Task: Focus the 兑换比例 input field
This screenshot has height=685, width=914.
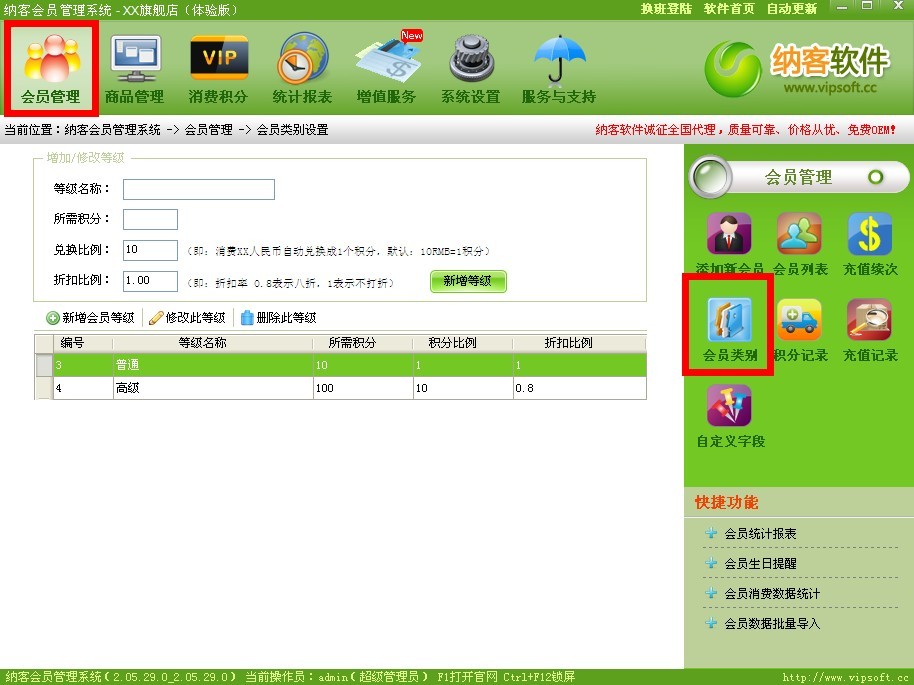Action: click(x=150, y=250)
